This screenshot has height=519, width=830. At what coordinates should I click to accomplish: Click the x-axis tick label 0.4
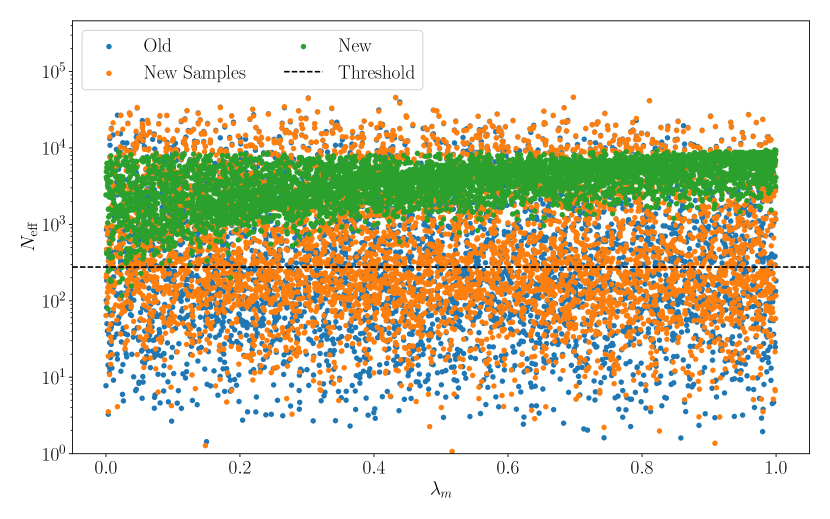(x=374, y=468)
